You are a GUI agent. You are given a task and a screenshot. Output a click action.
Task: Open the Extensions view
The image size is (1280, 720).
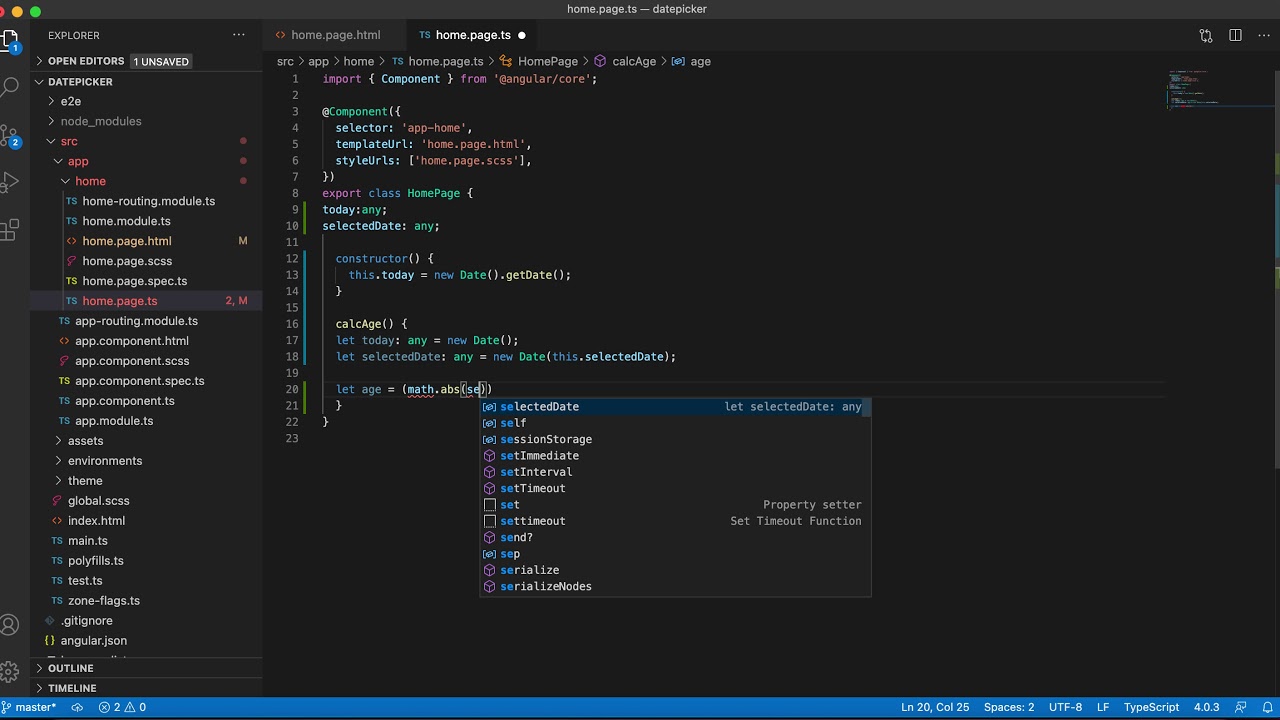tap(11, 230)
